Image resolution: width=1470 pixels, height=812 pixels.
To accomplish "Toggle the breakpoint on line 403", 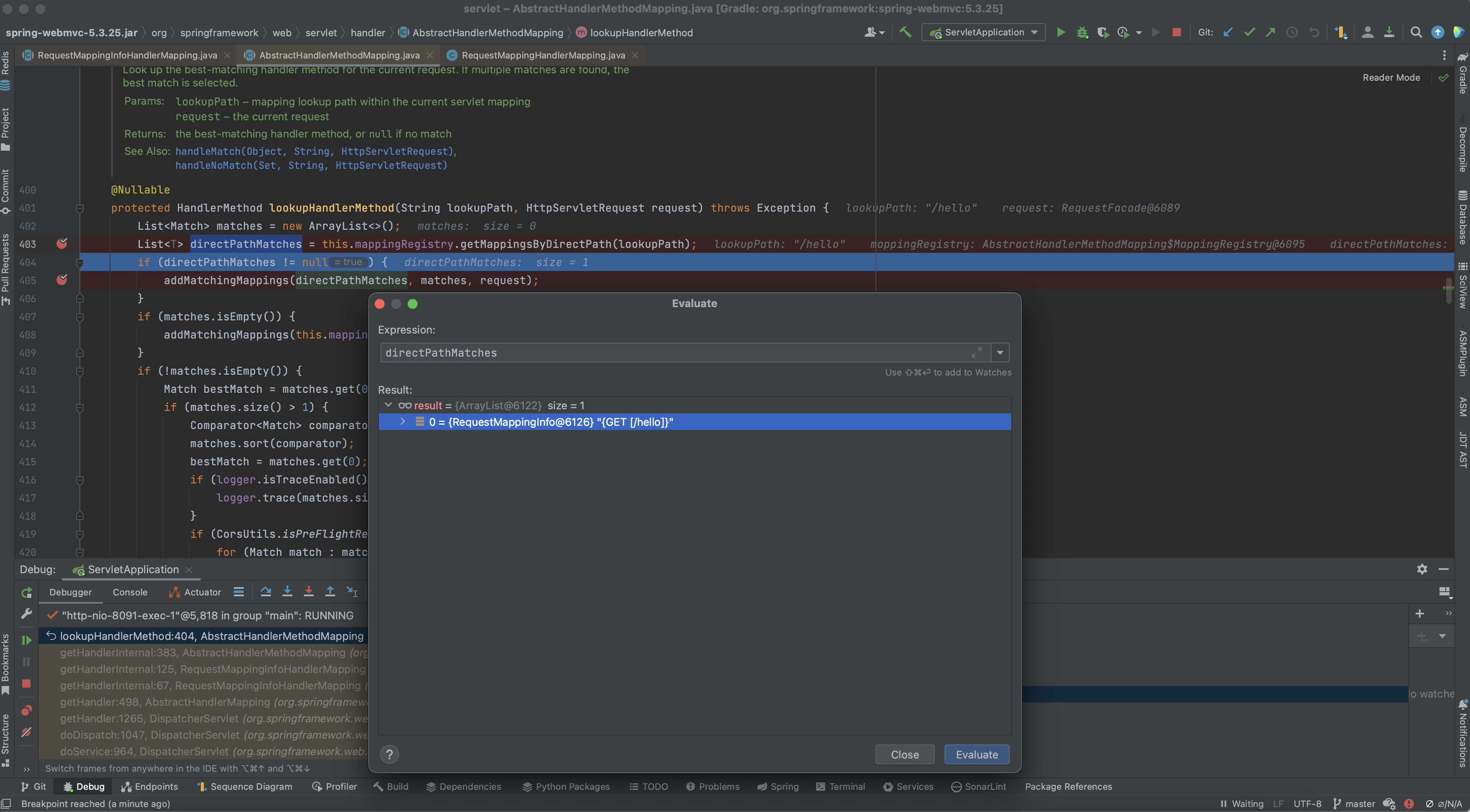I will [62, 244].
